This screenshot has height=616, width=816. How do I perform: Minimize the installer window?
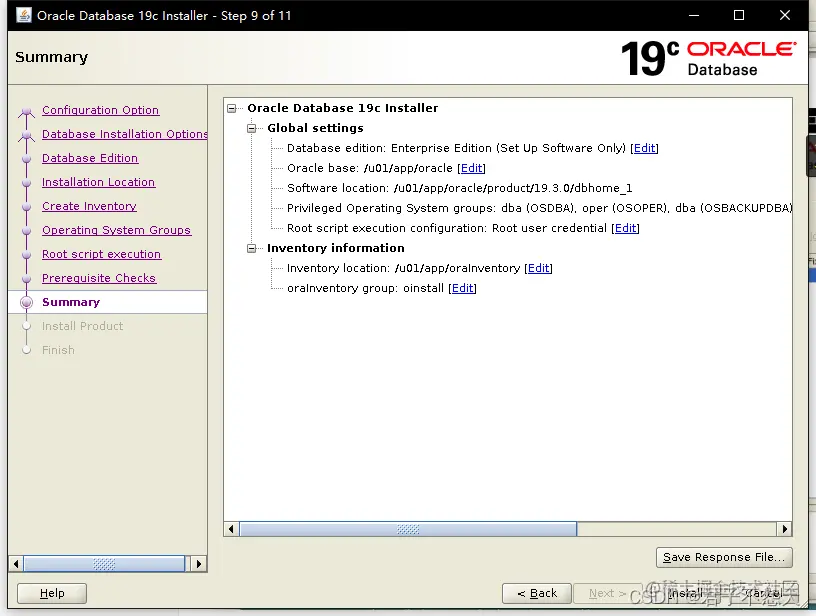pos(694,15)
